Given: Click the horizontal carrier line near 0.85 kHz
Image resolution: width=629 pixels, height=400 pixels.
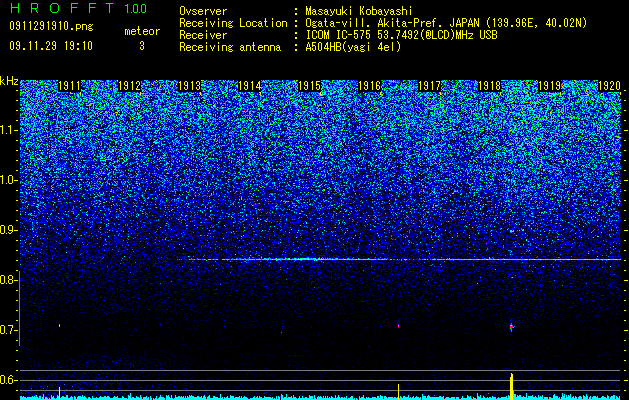Looking at the screenshot, I should 399,260.
